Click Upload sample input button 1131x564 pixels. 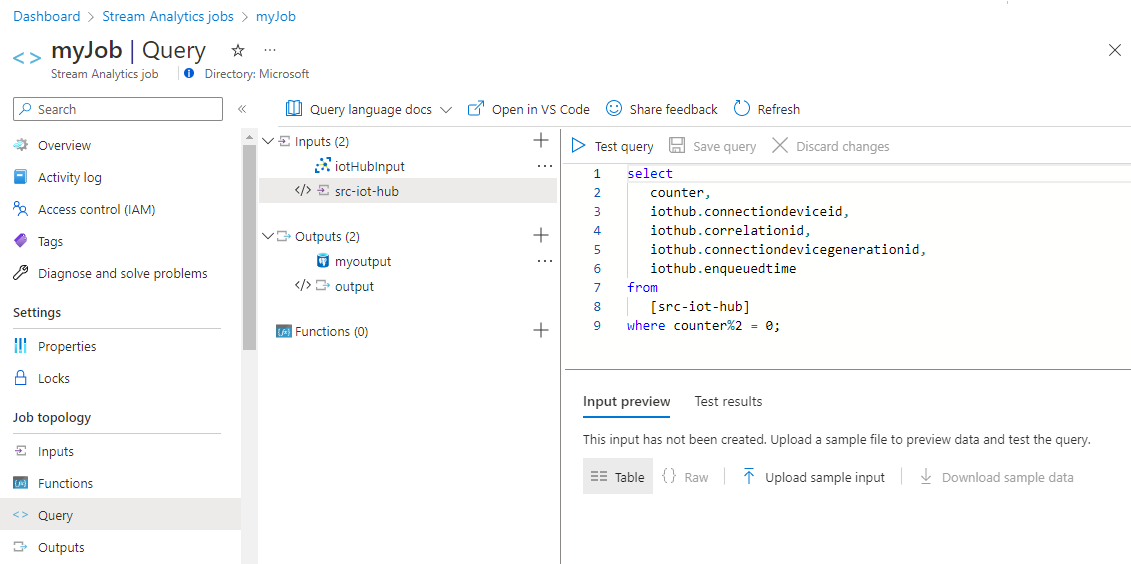[813, 477]
